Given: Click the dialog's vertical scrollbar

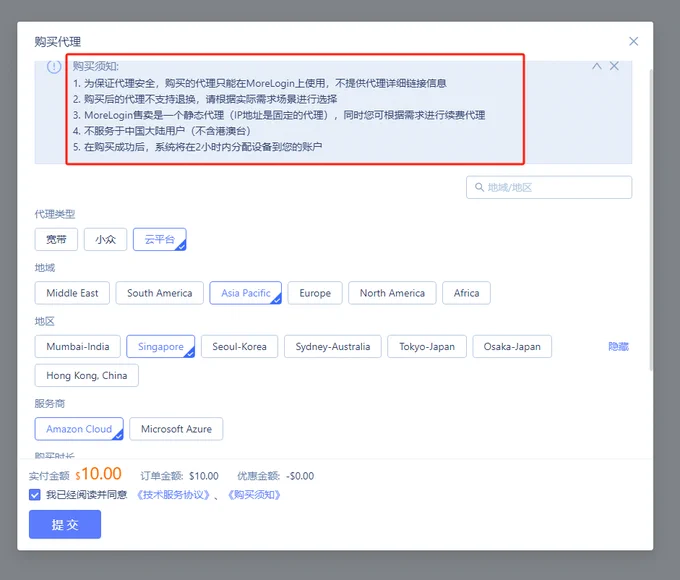Looking at the screenshot, I should [651, 219].
